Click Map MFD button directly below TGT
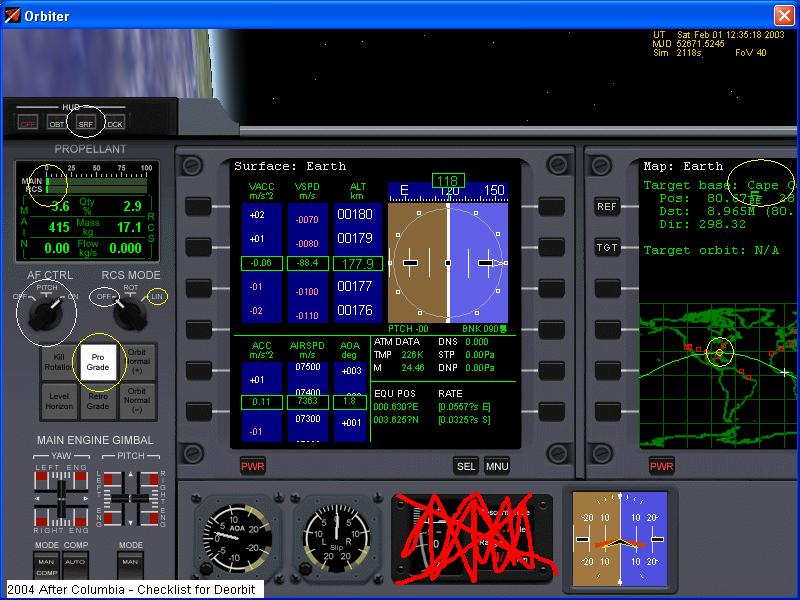 [607, 288]
